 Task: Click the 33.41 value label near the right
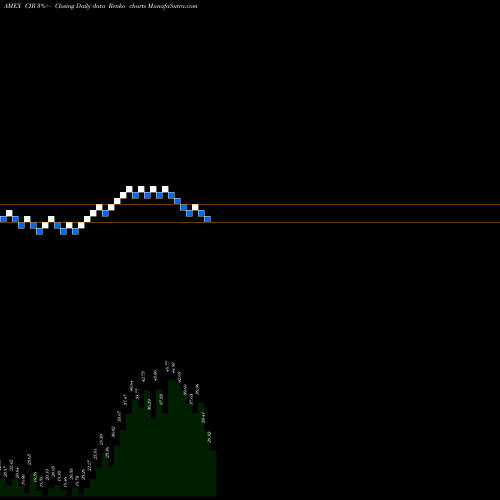(204, 417)
